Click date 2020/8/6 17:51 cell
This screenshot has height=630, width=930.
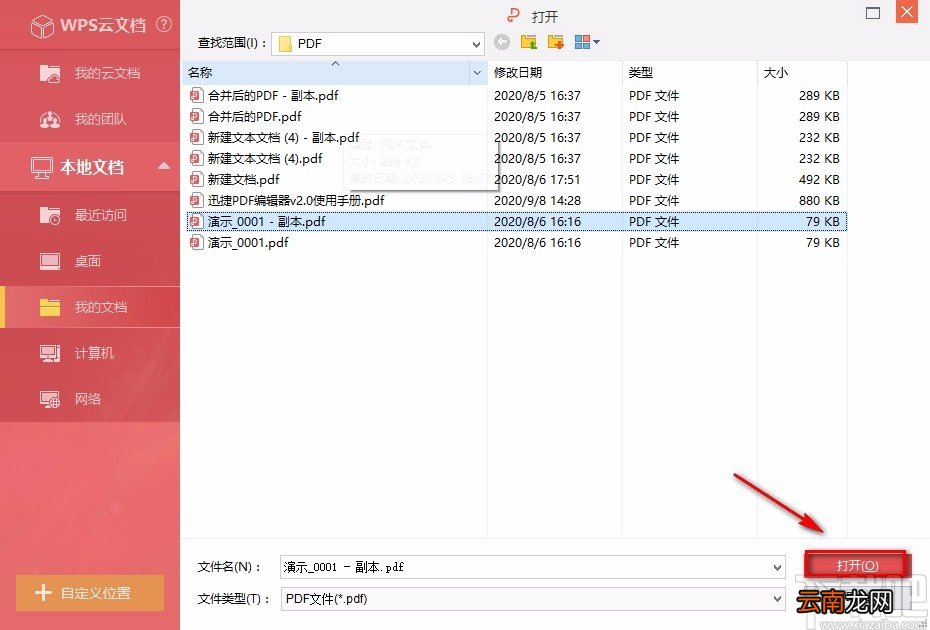[x=537, y=179]
